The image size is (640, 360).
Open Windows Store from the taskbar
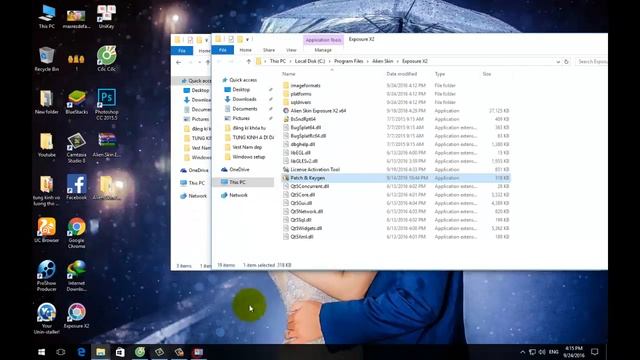click(x=120, y=352)
